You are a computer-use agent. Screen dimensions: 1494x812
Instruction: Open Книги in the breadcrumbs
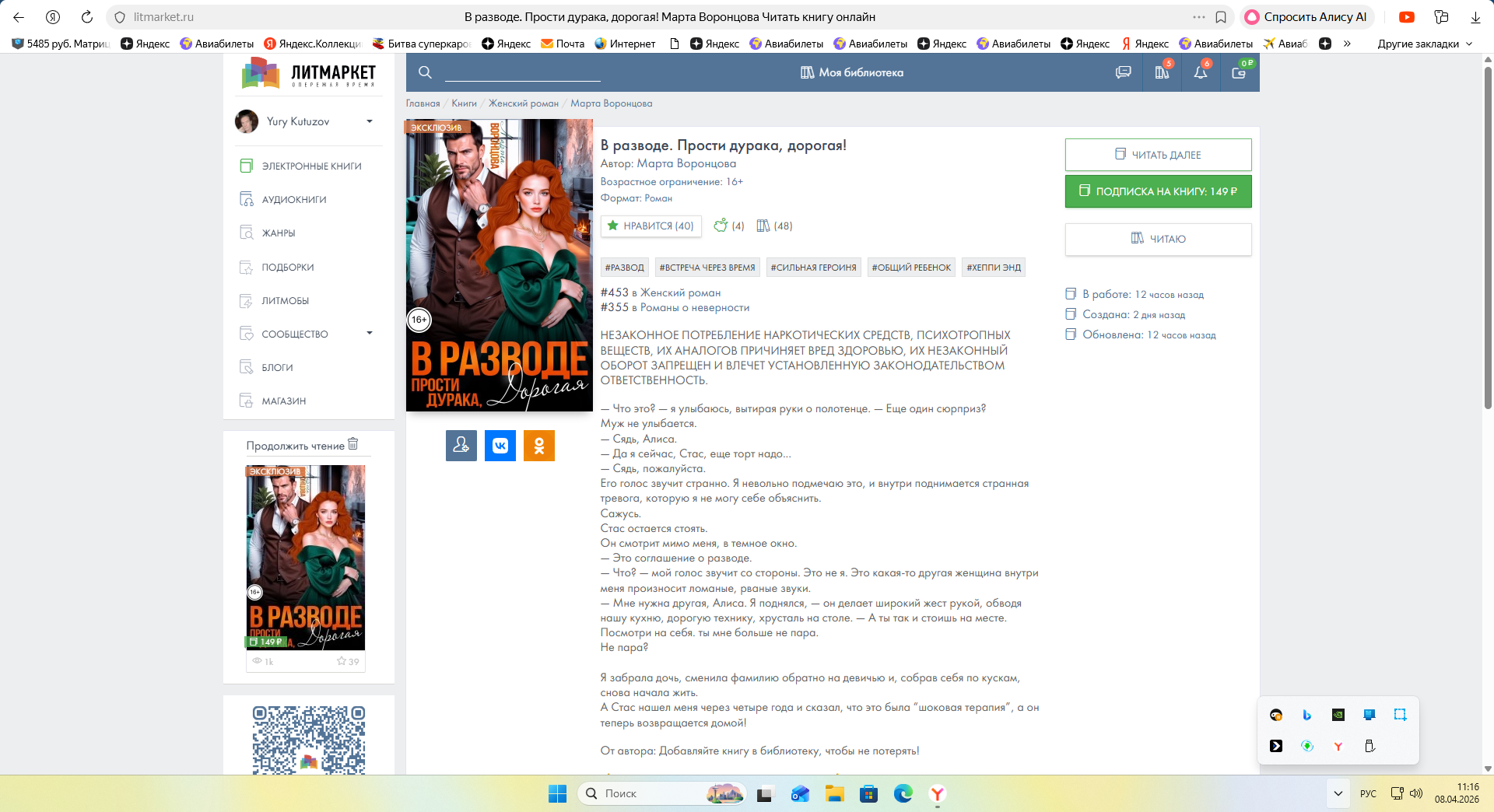point(464,103)
